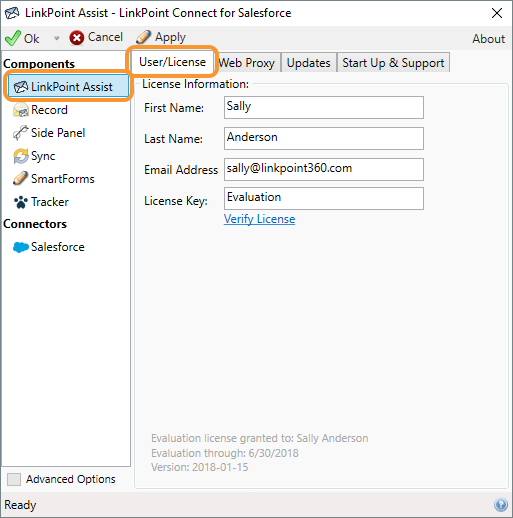Open the Salesforce cloud connector icon

[21, 247]
